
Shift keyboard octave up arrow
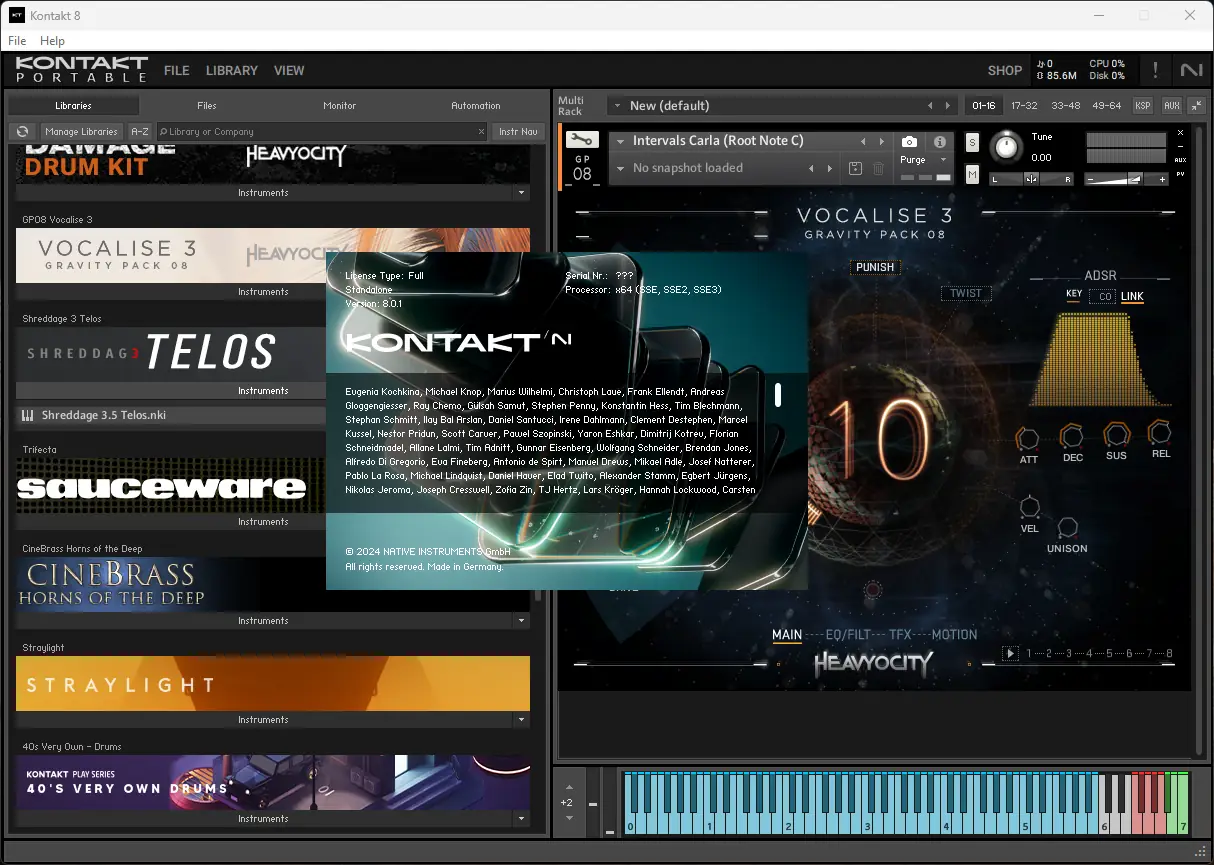tap(568, 787)
